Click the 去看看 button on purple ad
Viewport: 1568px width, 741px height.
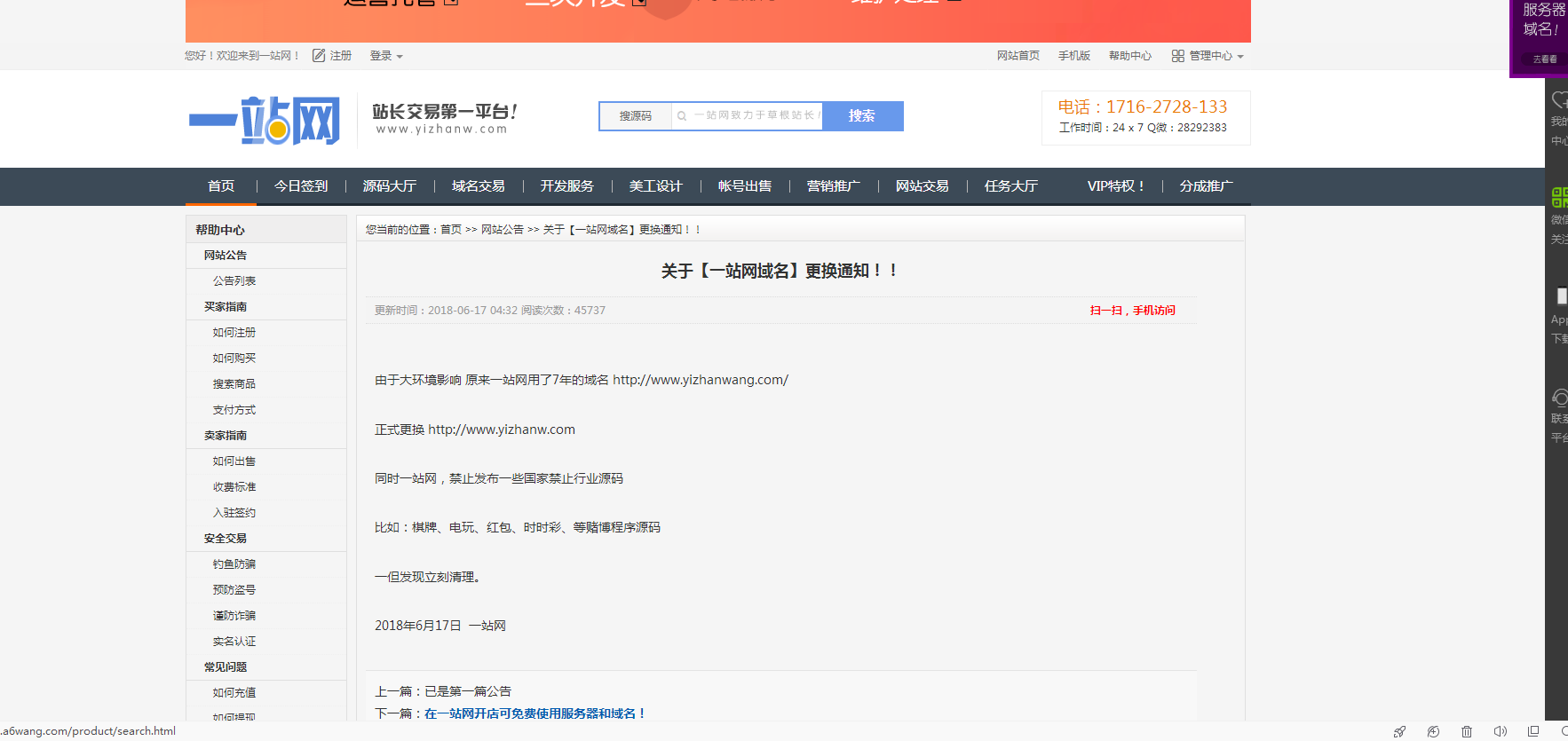(1544, 59)
